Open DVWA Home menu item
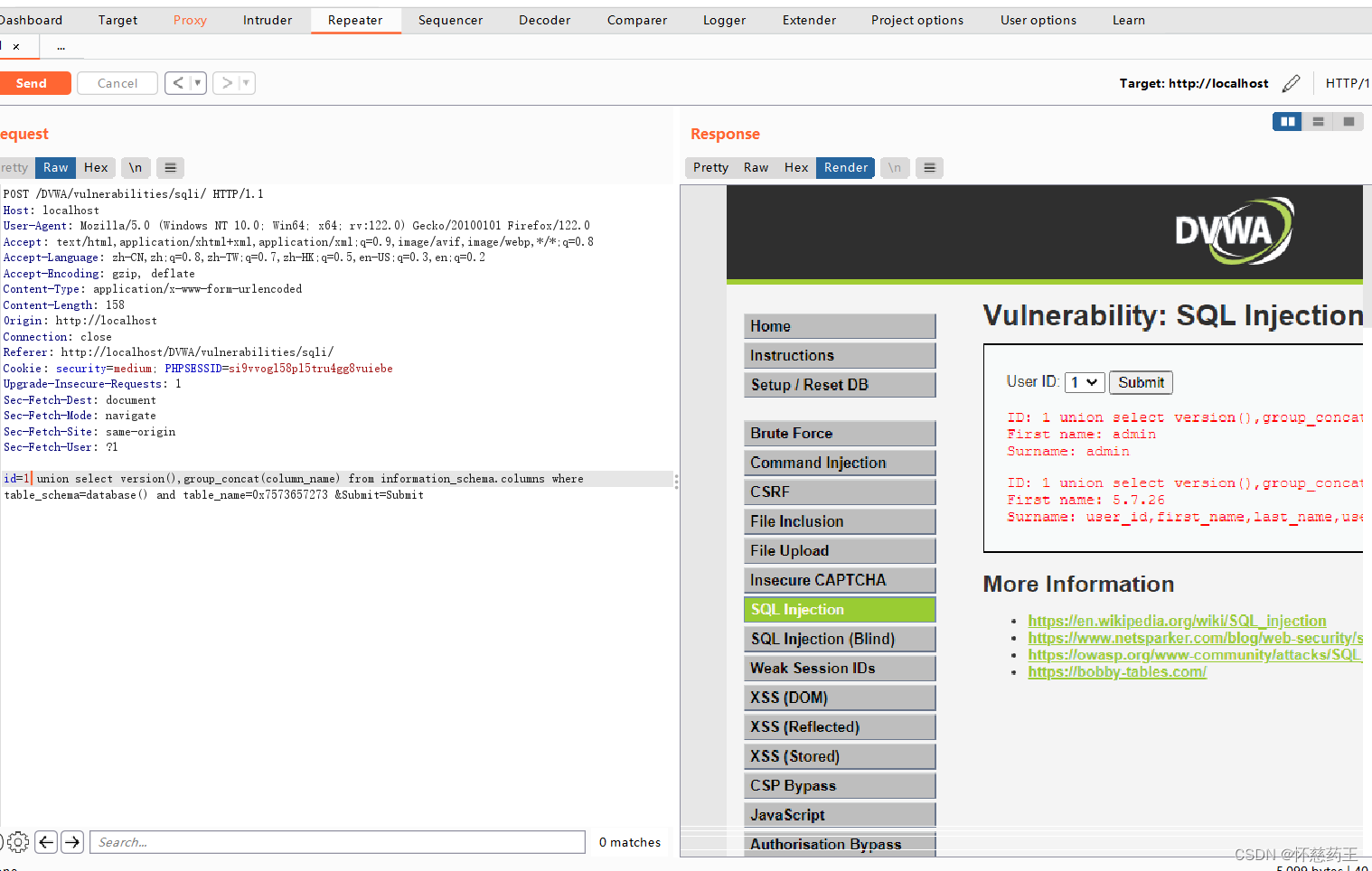 [x=840, y=326]
